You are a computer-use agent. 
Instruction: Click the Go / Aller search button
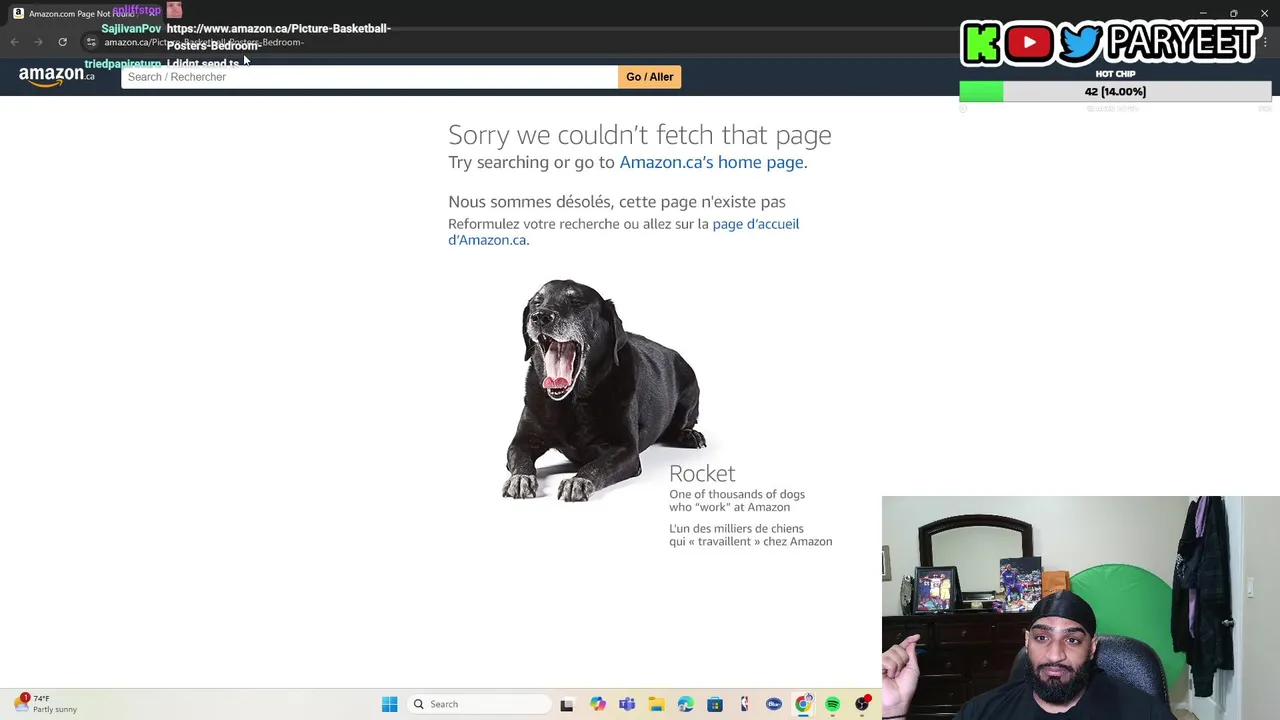[649, 77]
